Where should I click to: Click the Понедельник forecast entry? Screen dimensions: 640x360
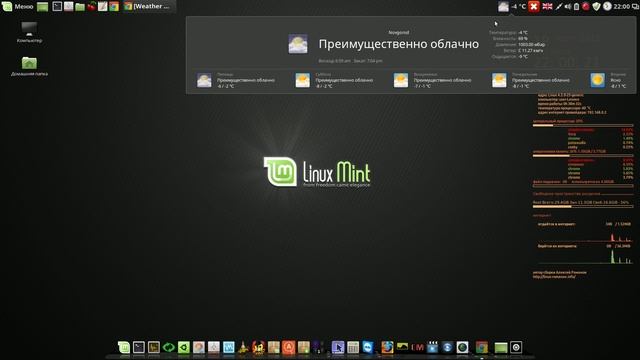click(531, 80)
